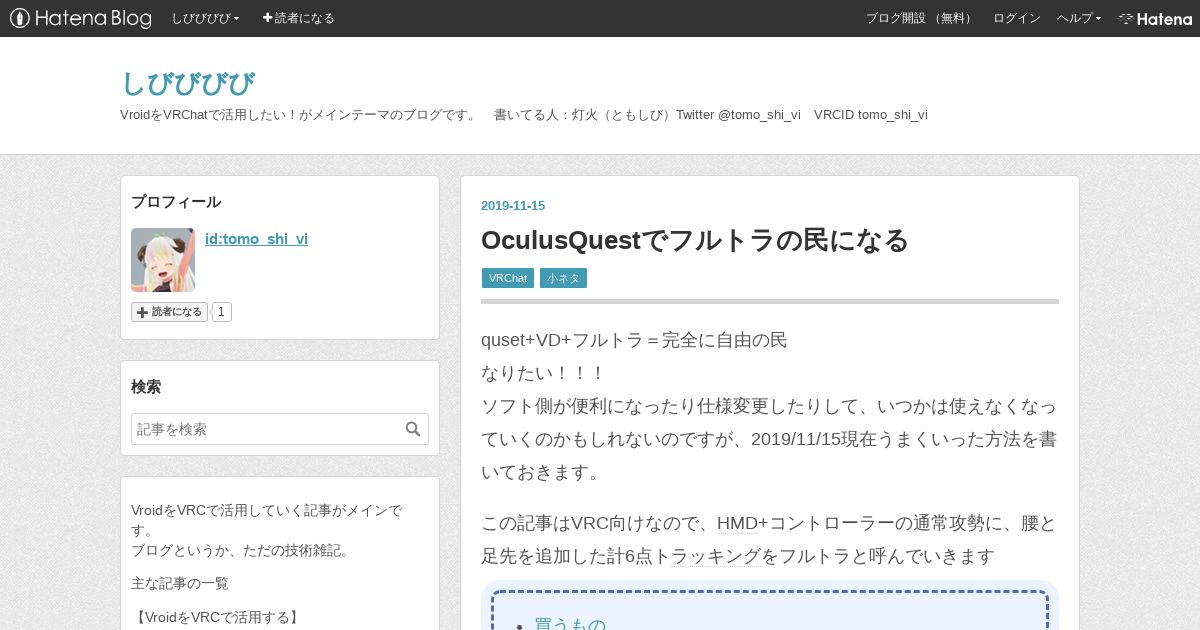
Task: Open the しびびび blog dropdown menu
Action: coord(205,18)
